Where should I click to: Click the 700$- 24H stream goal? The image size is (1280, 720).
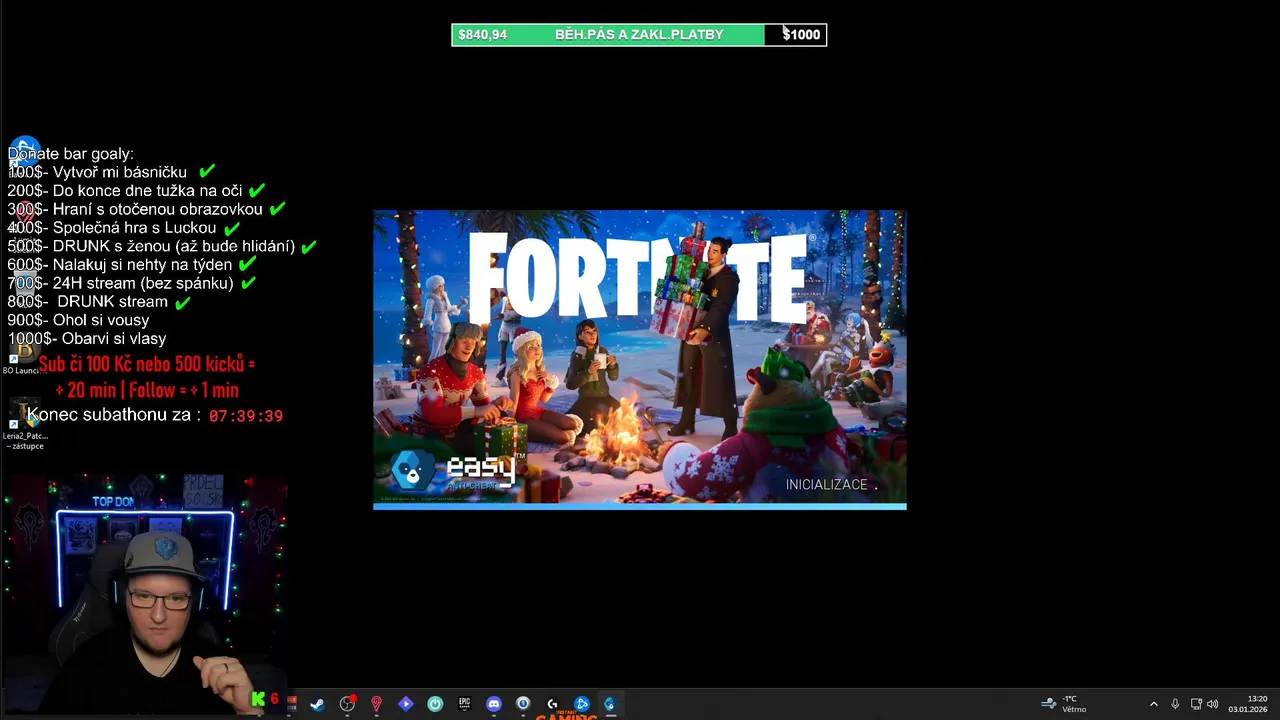[120, 283]
